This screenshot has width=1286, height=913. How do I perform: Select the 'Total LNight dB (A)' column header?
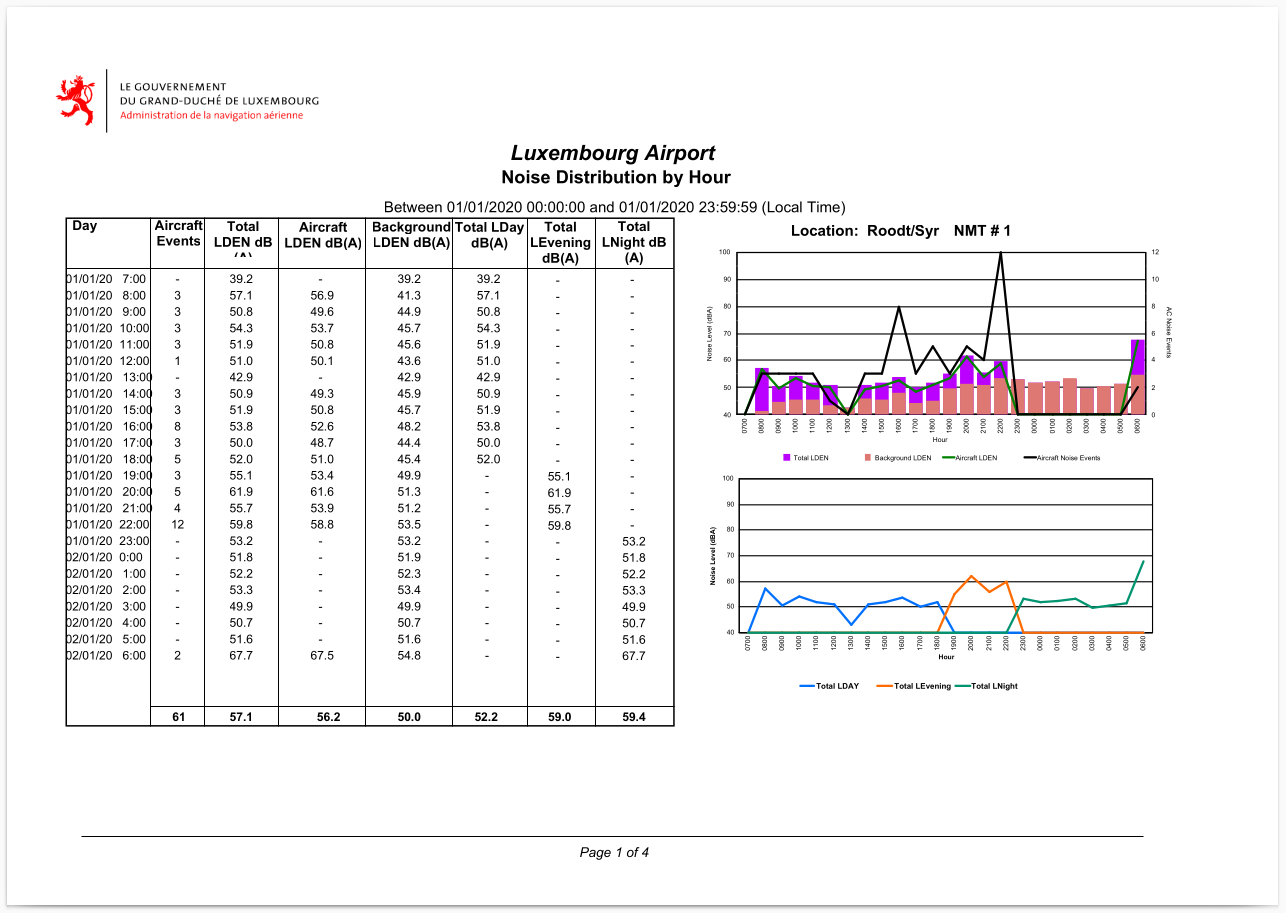pos(634,242)
